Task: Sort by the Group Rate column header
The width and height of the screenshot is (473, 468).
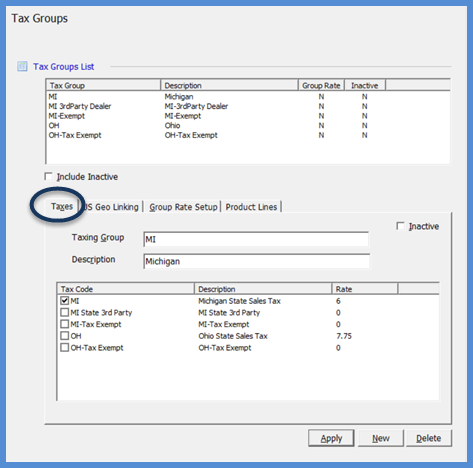Action: pyautogui.click(x=321, y=85)
